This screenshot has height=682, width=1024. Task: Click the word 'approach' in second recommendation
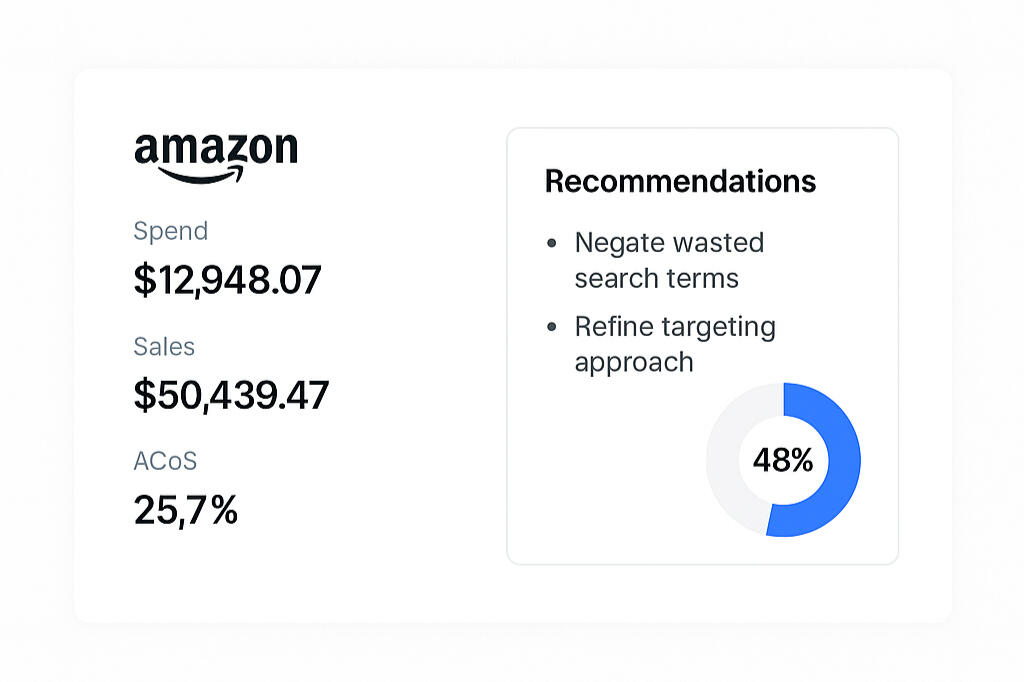click(633, 363)
